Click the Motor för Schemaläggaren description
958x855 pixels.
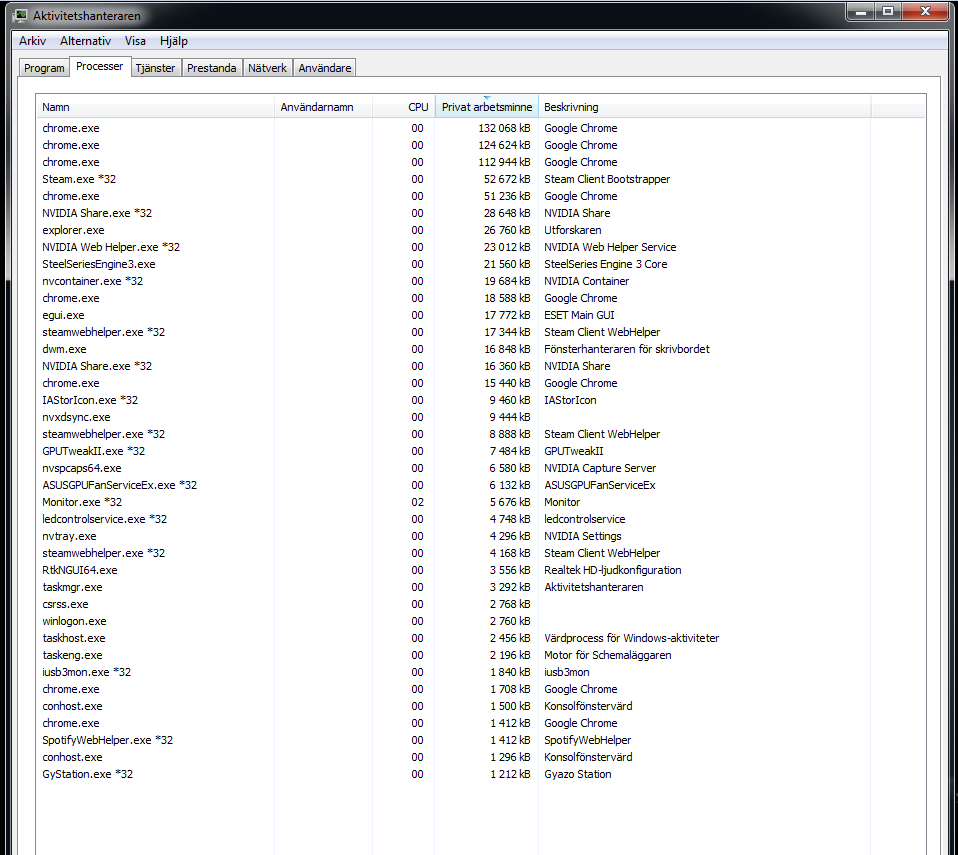click(x=608, y=655)
